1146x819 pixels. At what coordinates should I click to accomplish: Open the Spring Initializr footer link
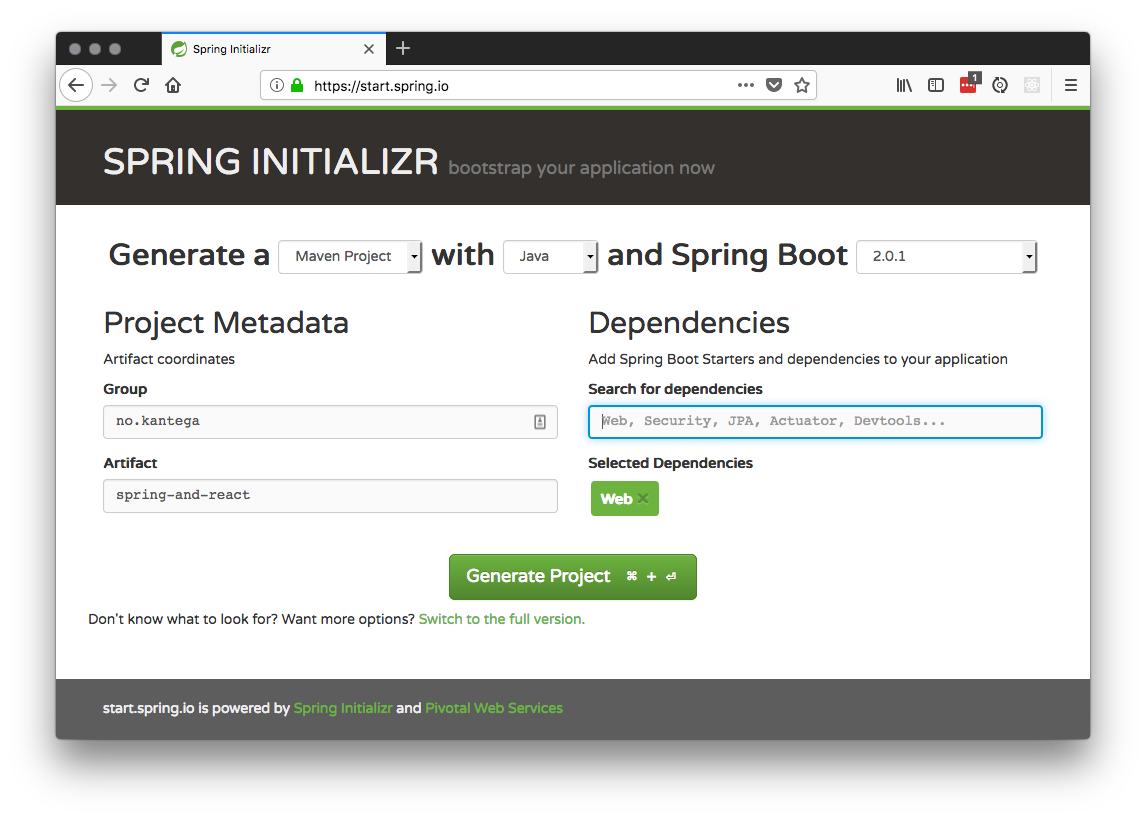coord(343,708)
